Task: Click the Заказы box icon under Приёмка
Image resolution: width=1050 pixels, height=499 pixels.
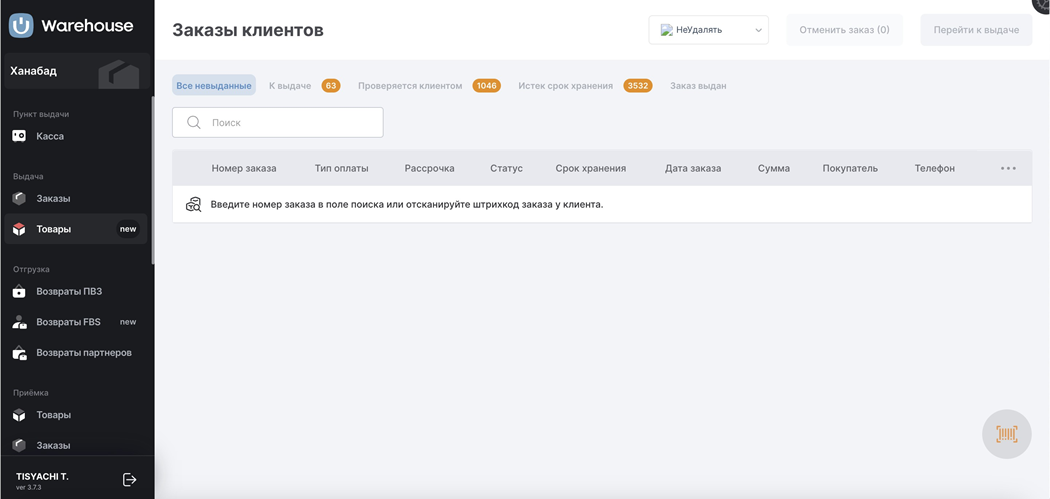Action: pos(19,445)
